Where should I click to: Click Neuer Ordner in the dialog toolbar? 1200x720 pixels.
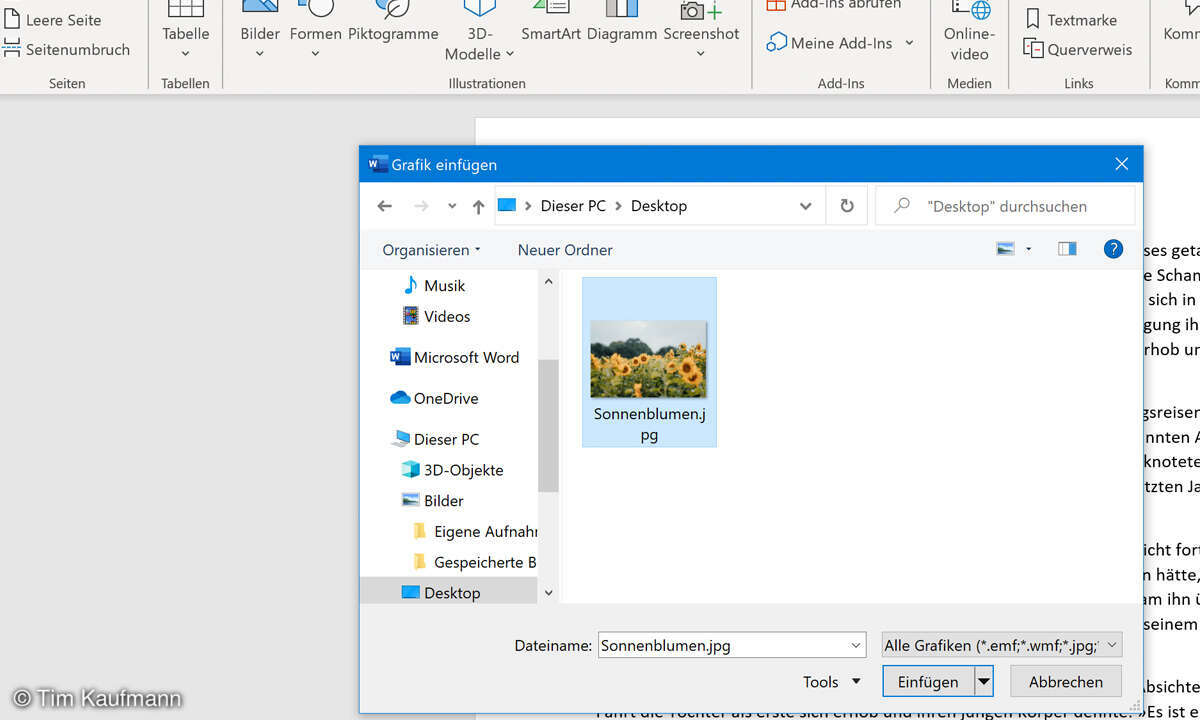point(565,250)
